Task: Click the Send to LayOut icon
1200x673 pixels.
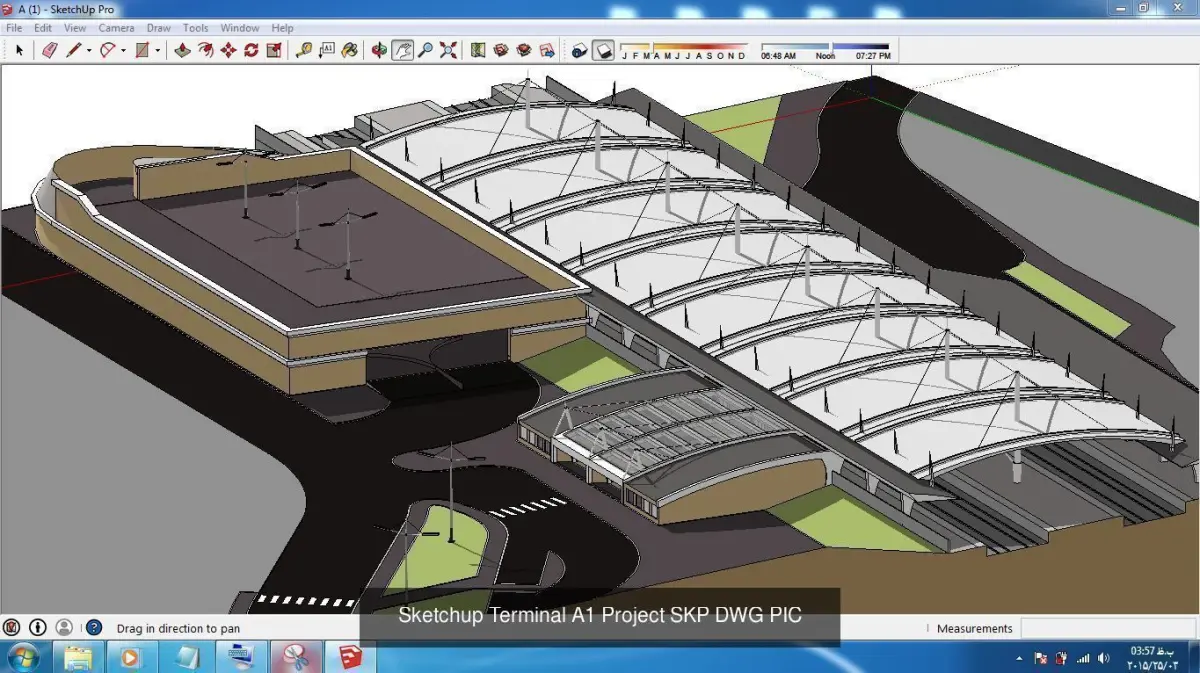Action: pyautogui.click(x=547, y=50)
